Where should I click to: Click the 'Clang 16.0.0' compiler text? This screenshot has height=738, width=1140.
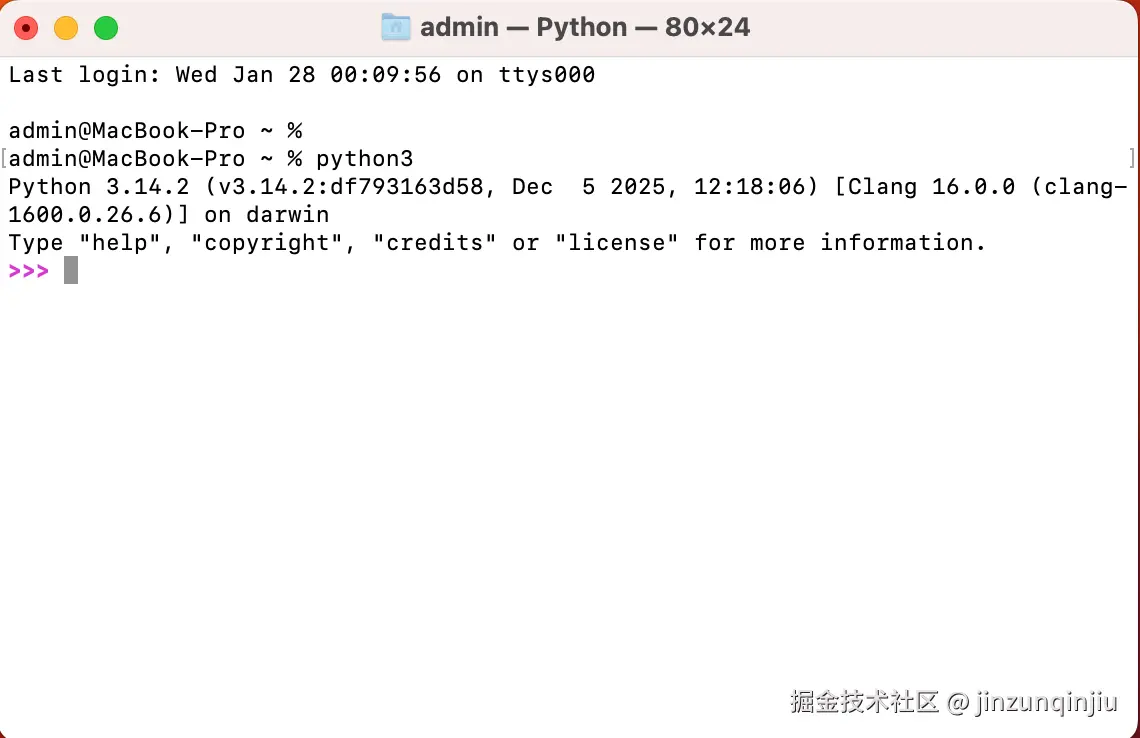(x=931, y=186)
